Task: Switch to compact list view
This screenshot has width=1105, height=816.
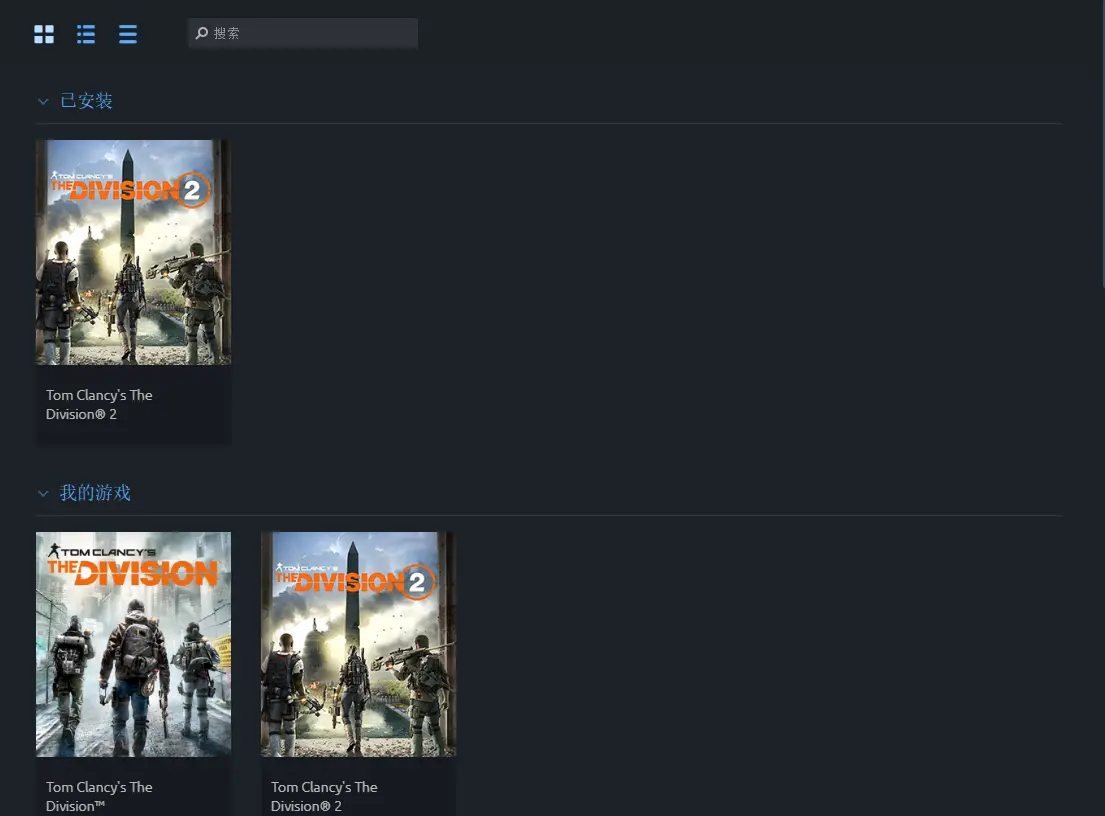Action: pyautogui.click(x=128, y=34)
